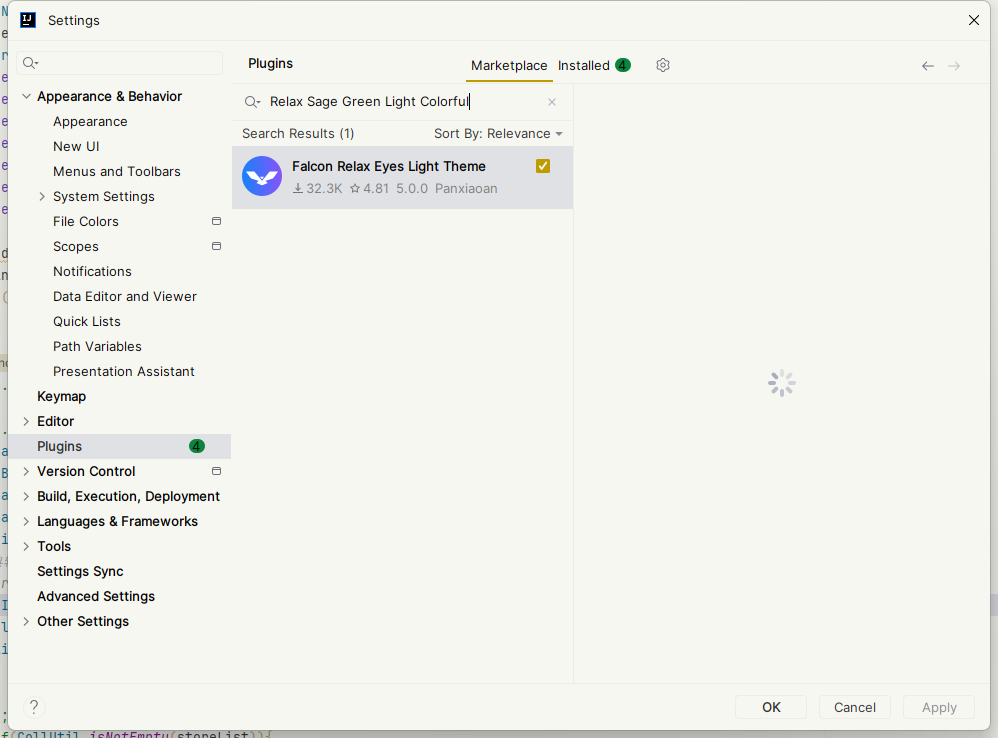The width and height of the screenshot is (998, 738).
Task: Click the plugin search magnifier icon
Action: [252, 102]
